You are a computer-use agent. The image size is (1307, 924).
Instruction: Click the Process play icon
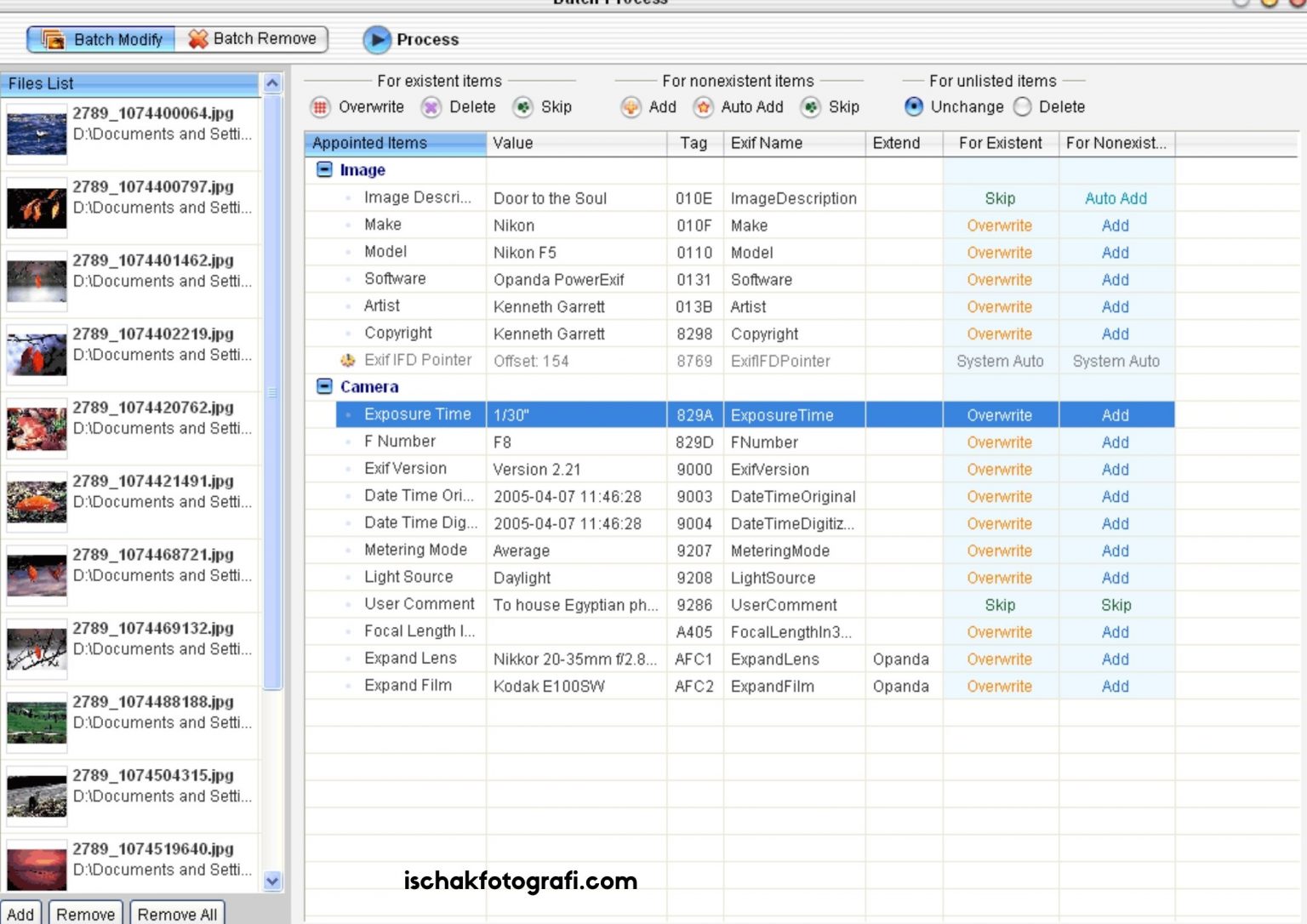376,40
